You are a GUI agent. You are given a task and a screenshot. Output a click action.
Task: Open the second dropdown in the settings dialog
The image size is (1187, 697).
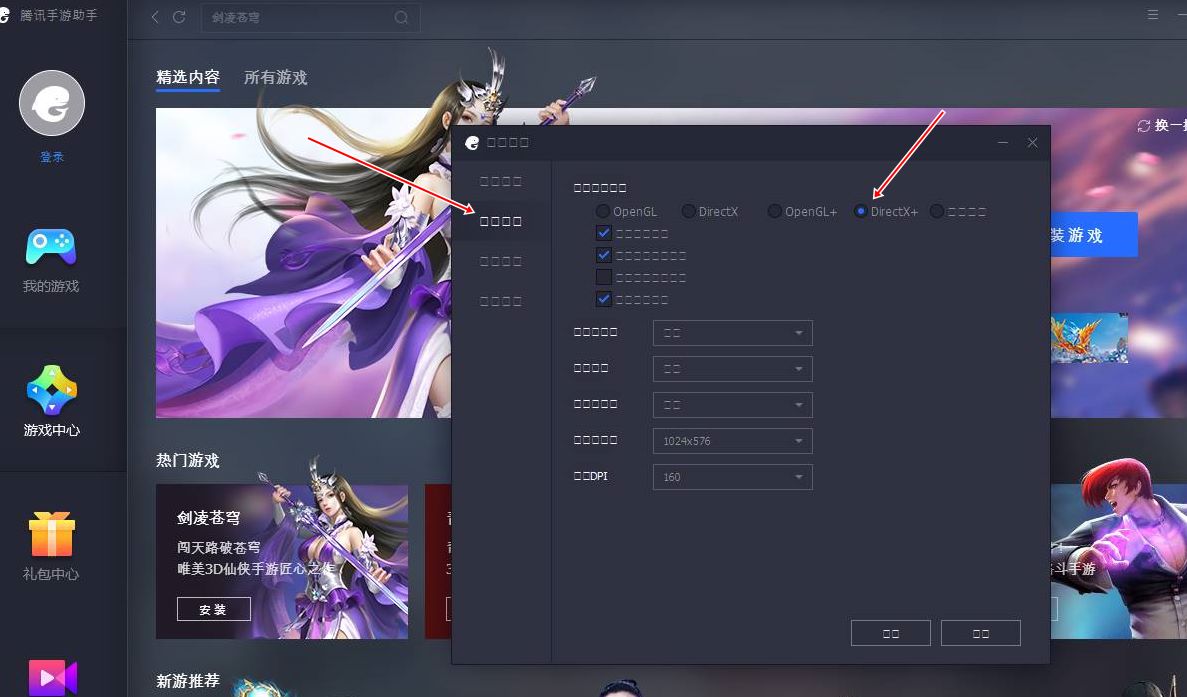733,369
